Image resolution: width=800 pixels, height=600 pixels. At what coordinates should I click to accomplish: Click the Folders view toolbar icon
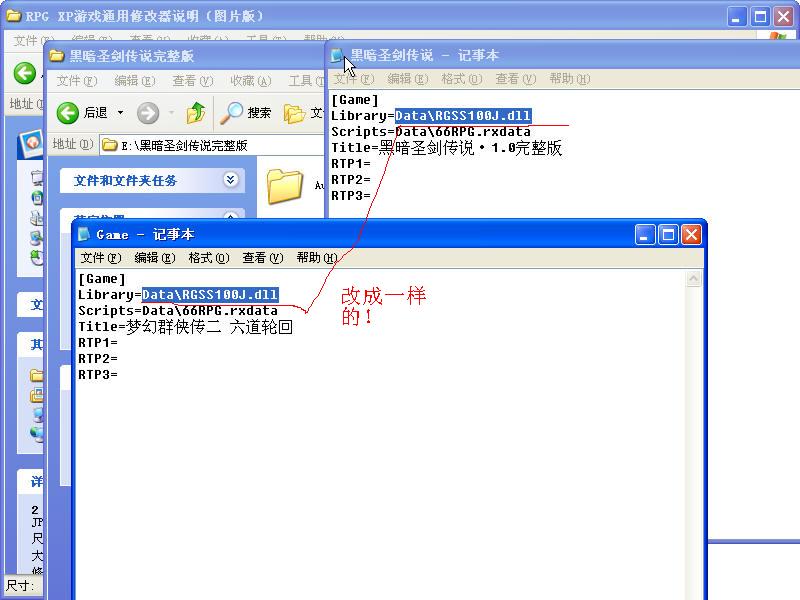[295, 113]
